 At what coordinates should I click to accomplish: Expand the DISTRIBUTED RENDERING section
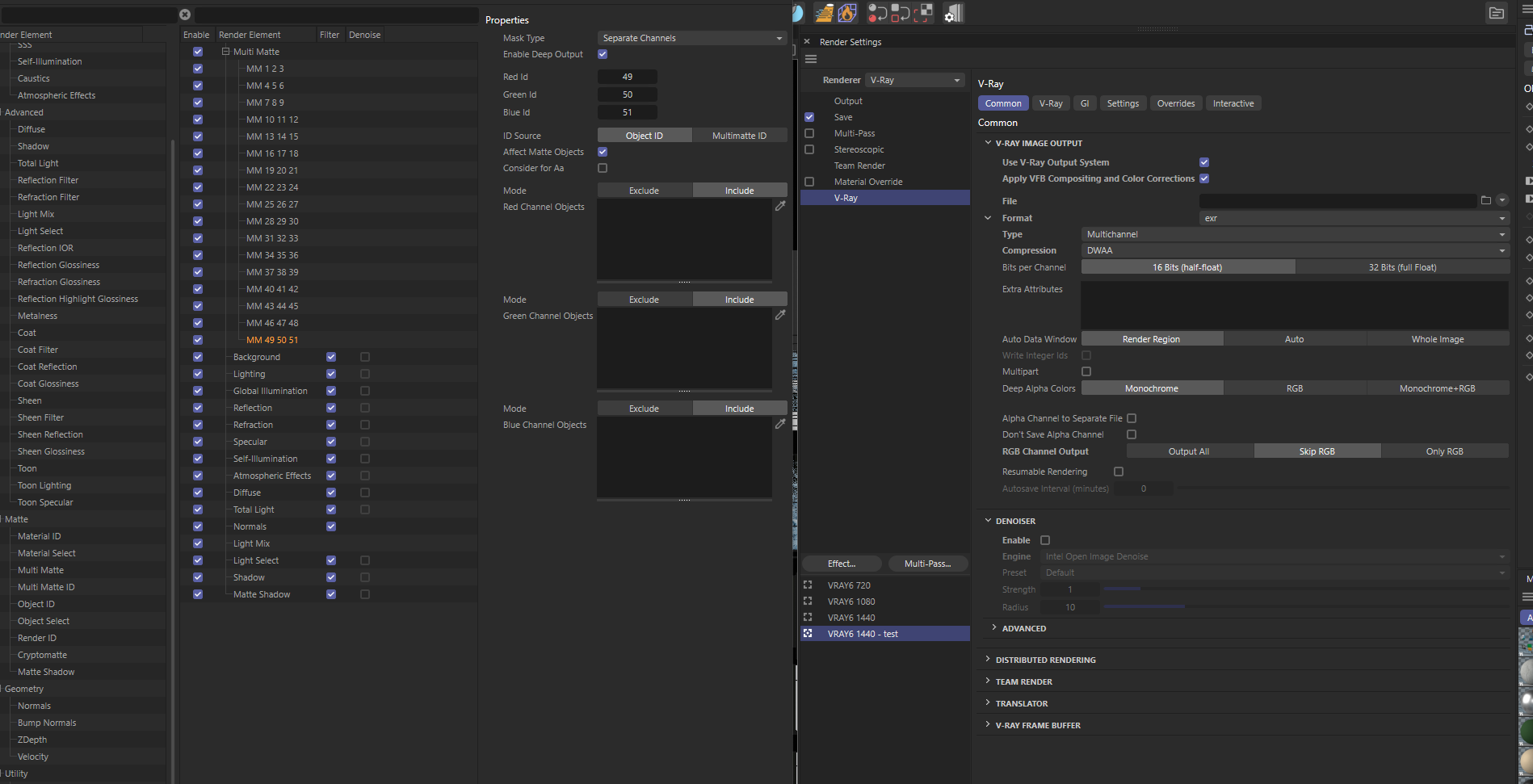(988, 660)
